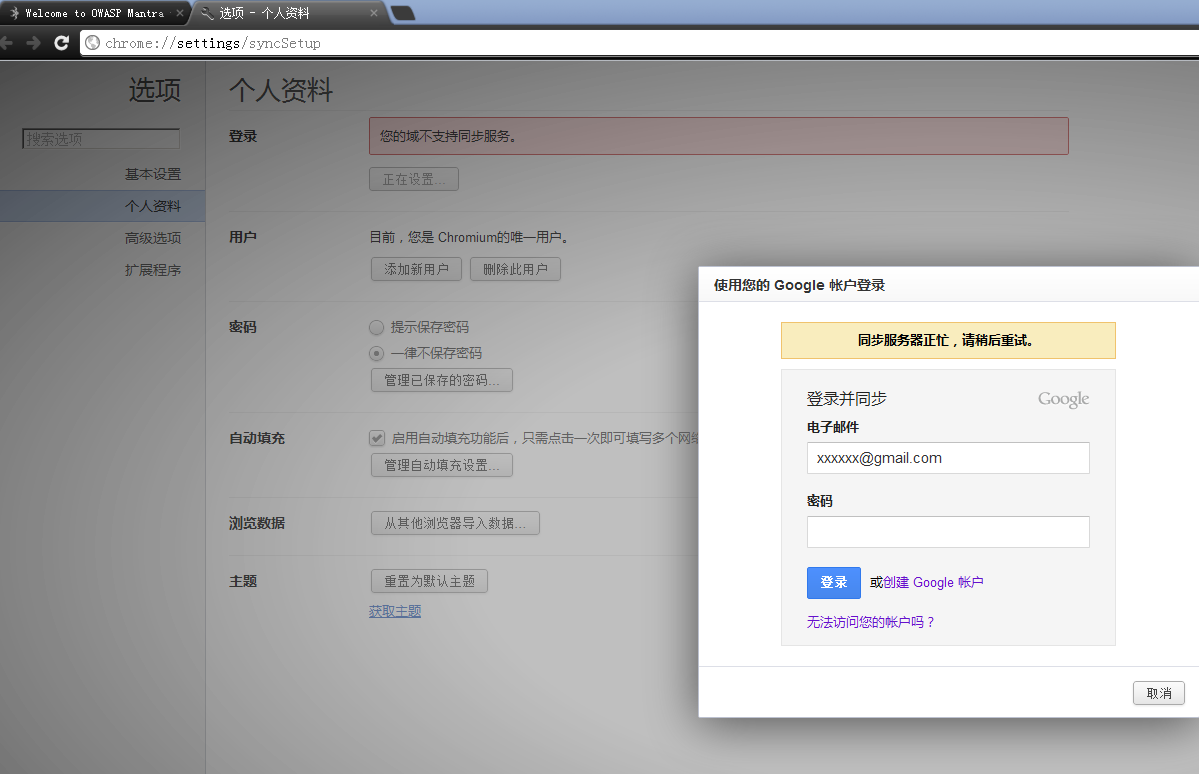Open 高级选项 in the sidebar
Viewport: 1199px width, 774px height.
[153, 239]
